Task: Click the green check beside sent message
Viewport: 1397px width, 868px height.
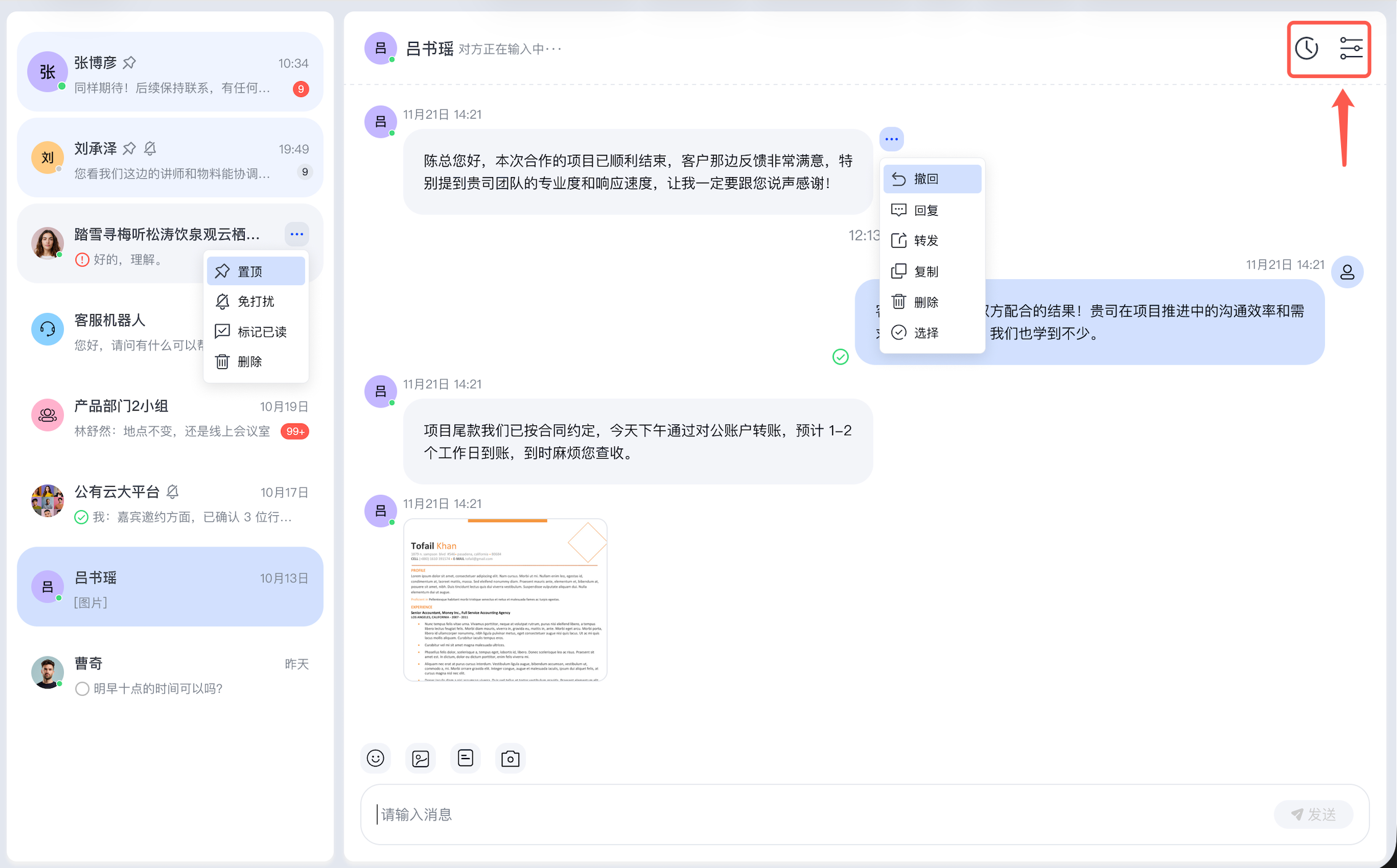Action: pyautogui.click(x=841, y=357)
